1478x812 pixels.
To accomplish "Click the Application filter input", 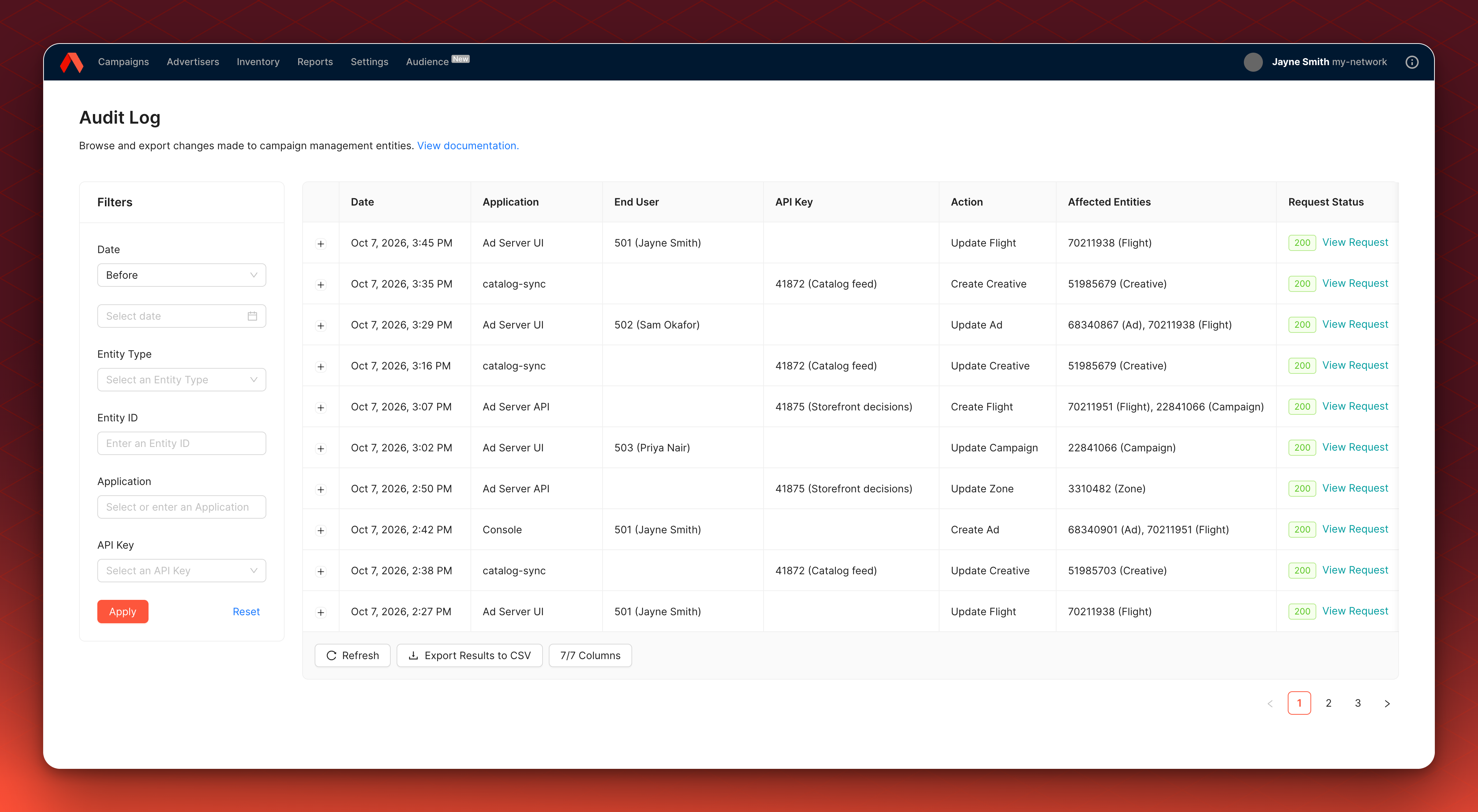I will (182, 507).
